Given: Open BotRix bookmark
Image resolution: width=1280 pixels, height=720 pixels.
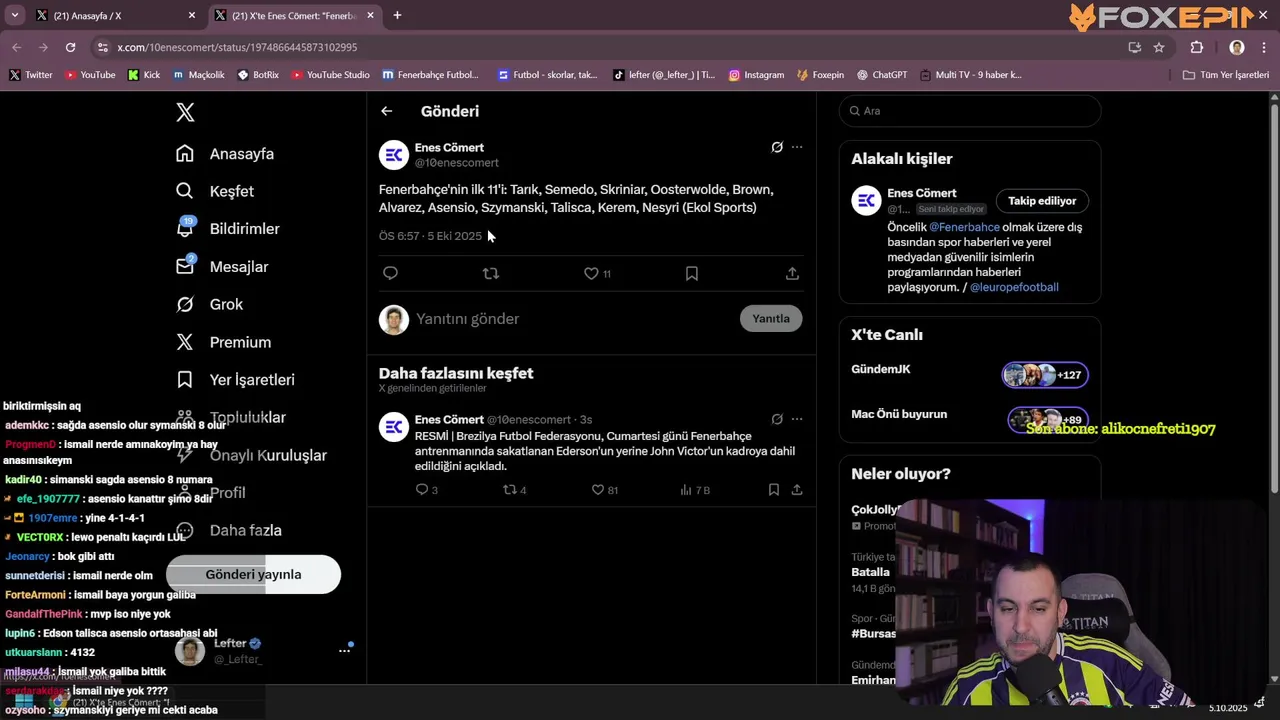Looking at the screenshot, I should [258, 75].
